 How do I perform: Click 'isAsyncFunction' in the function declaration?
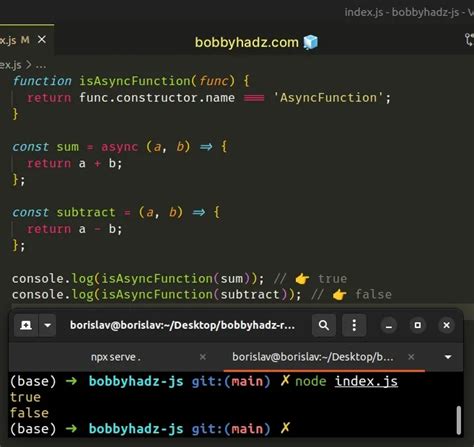135,81
